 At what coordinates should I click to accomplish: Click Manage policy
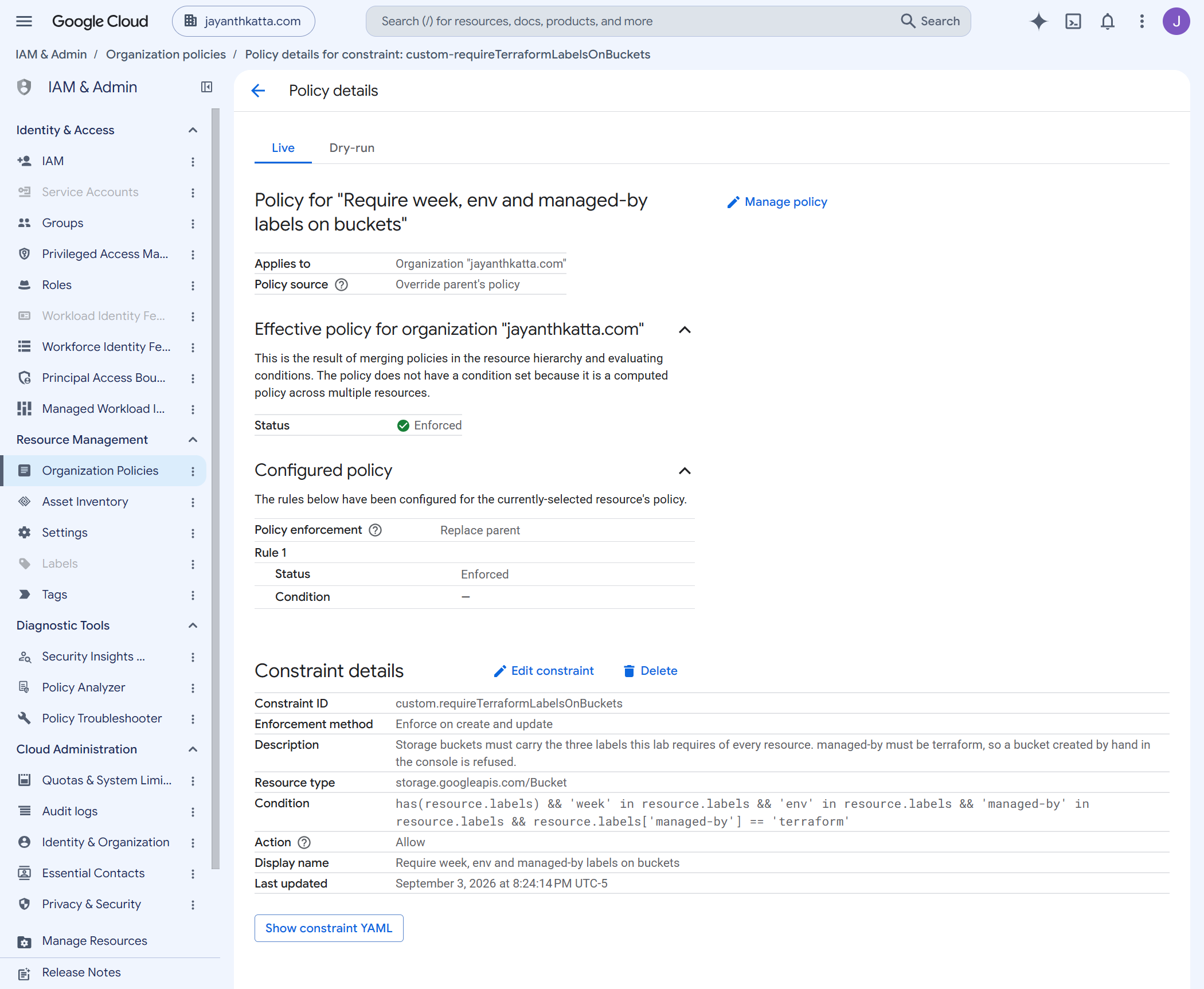click(x=777, y=202)
